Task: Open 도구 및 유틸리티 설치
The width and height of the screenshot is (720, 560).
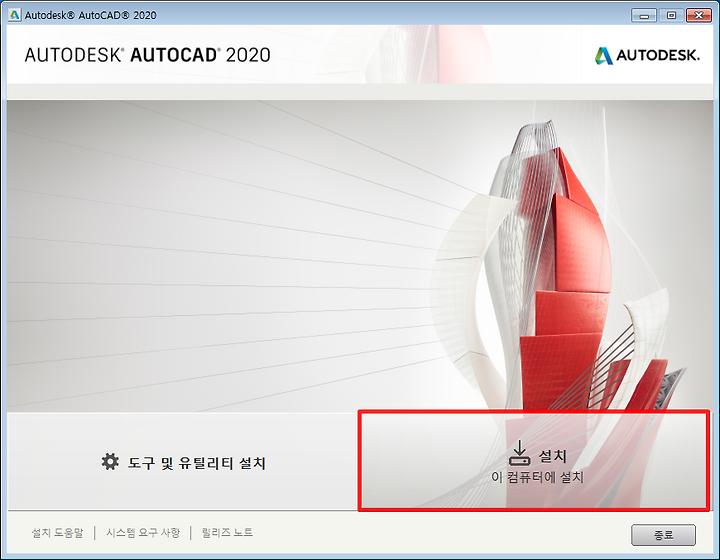Action: pos(183,463)
